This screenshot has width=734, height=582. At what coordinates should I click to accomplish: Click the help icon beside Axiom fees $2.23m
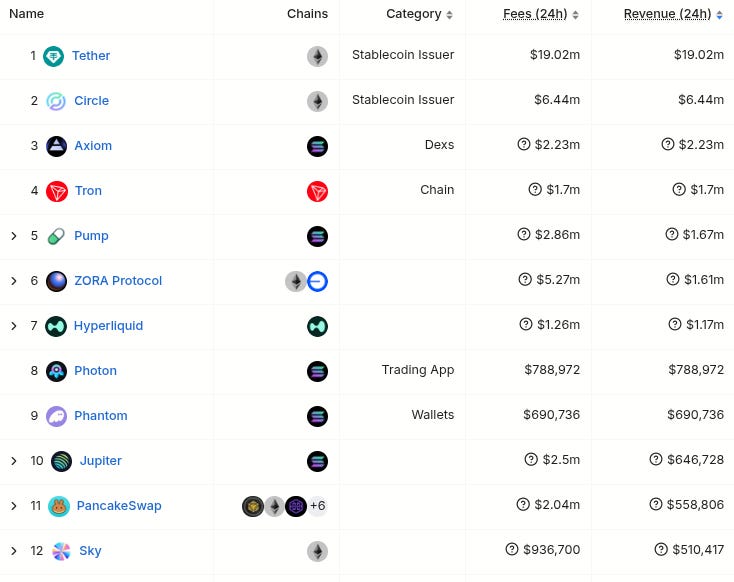pos(524,144)
